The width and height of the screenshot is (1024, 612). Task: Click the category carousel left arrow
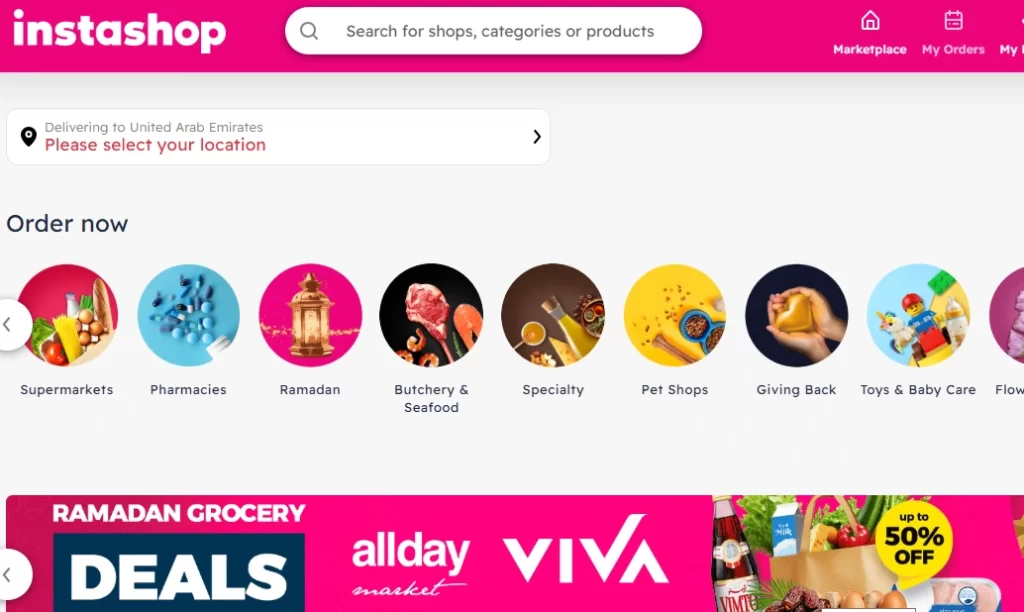click(9, 325)
